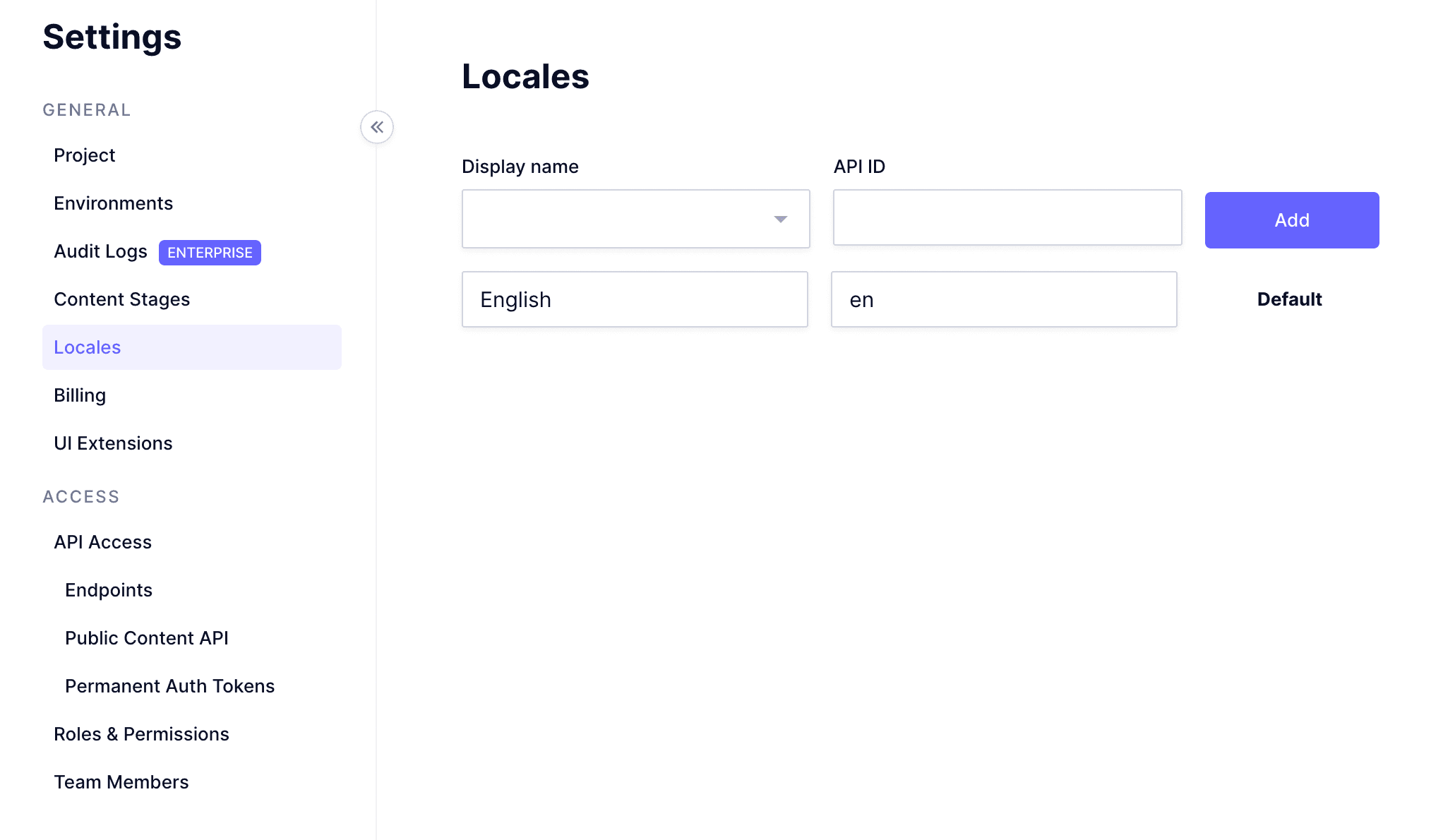Go to Billing settings
Screen dimensions: 1431x840
[x=79, y=395]
